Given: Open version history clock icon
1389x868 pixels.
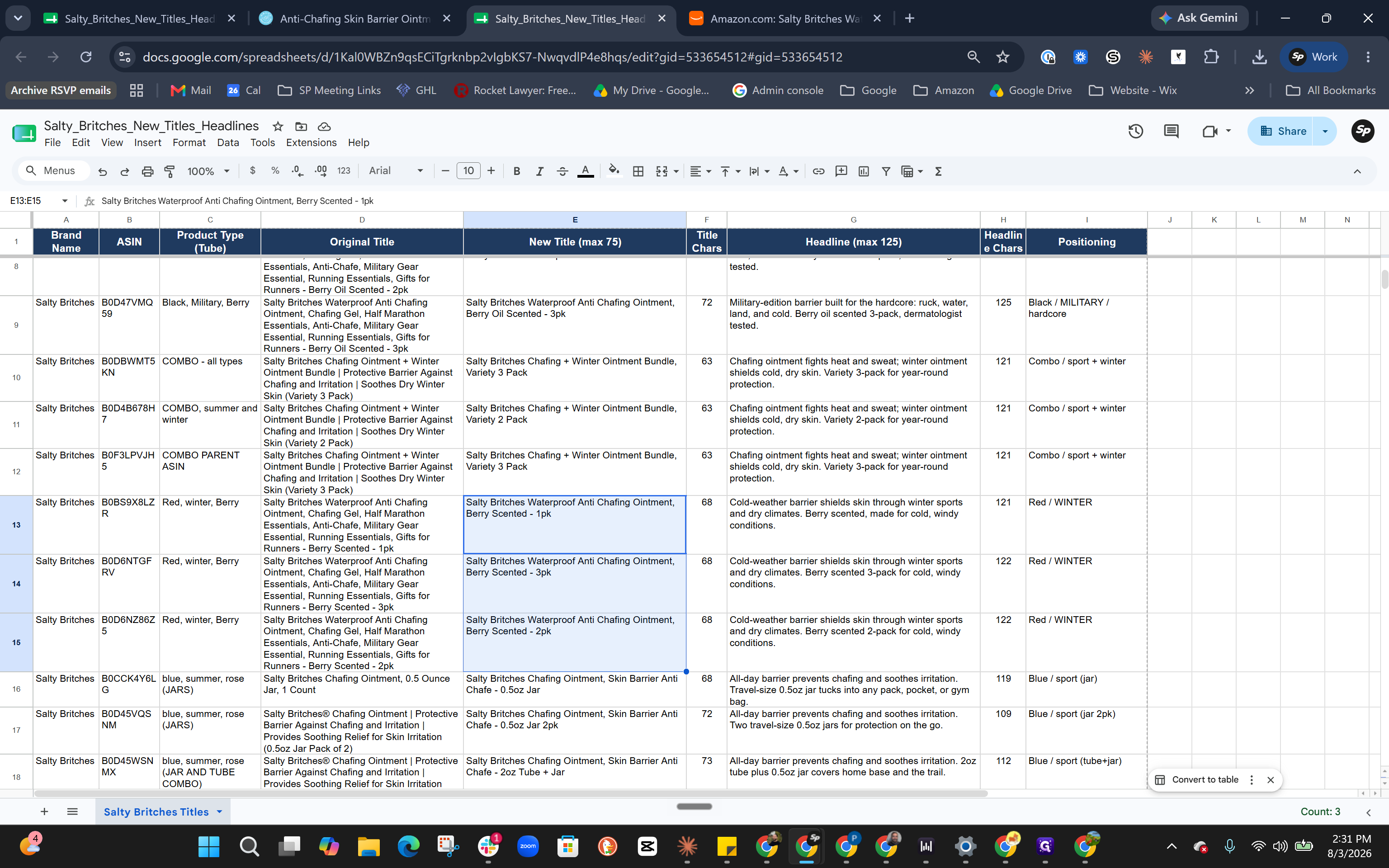Looking at the screenshot, I should (x=1135, y=131).
